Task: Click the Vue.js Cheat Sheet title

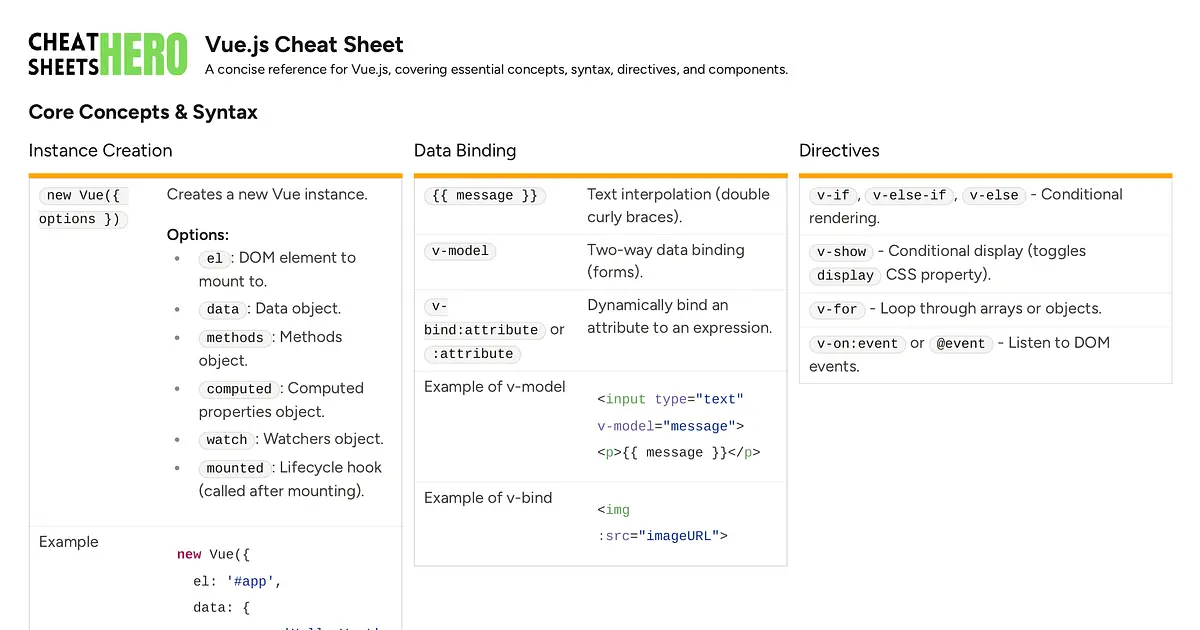Action: pyautogui.click(x=304, y=44)
